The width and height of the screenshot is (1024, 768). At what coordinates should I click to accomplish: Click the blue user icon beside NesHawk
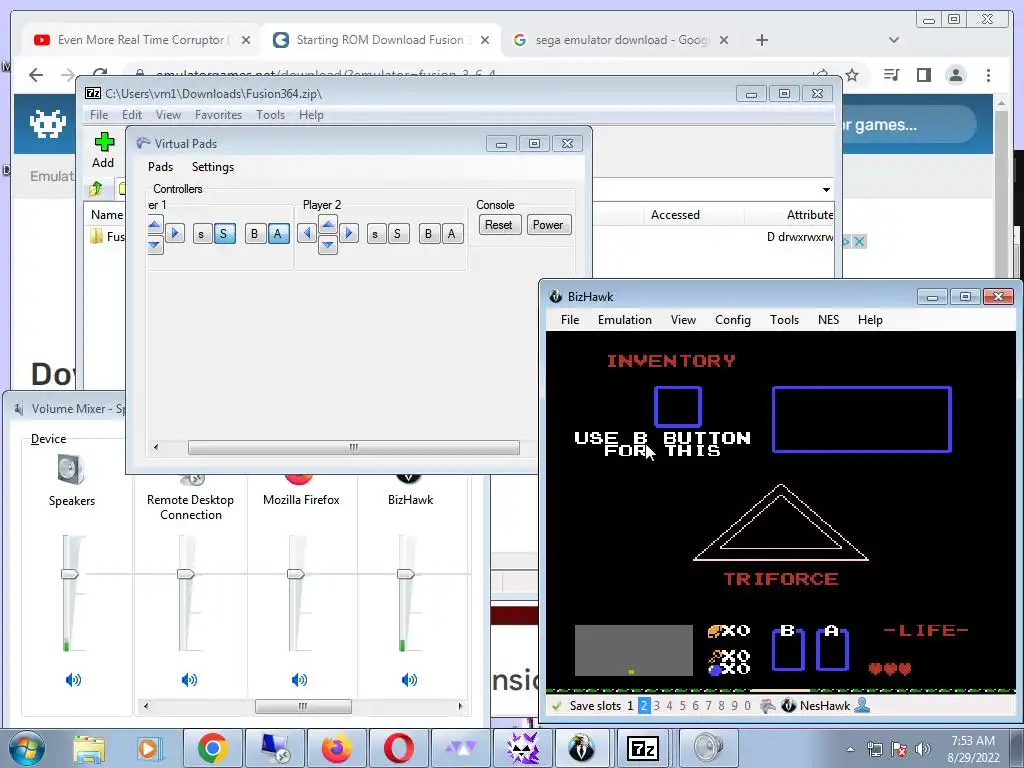[862, 705]
